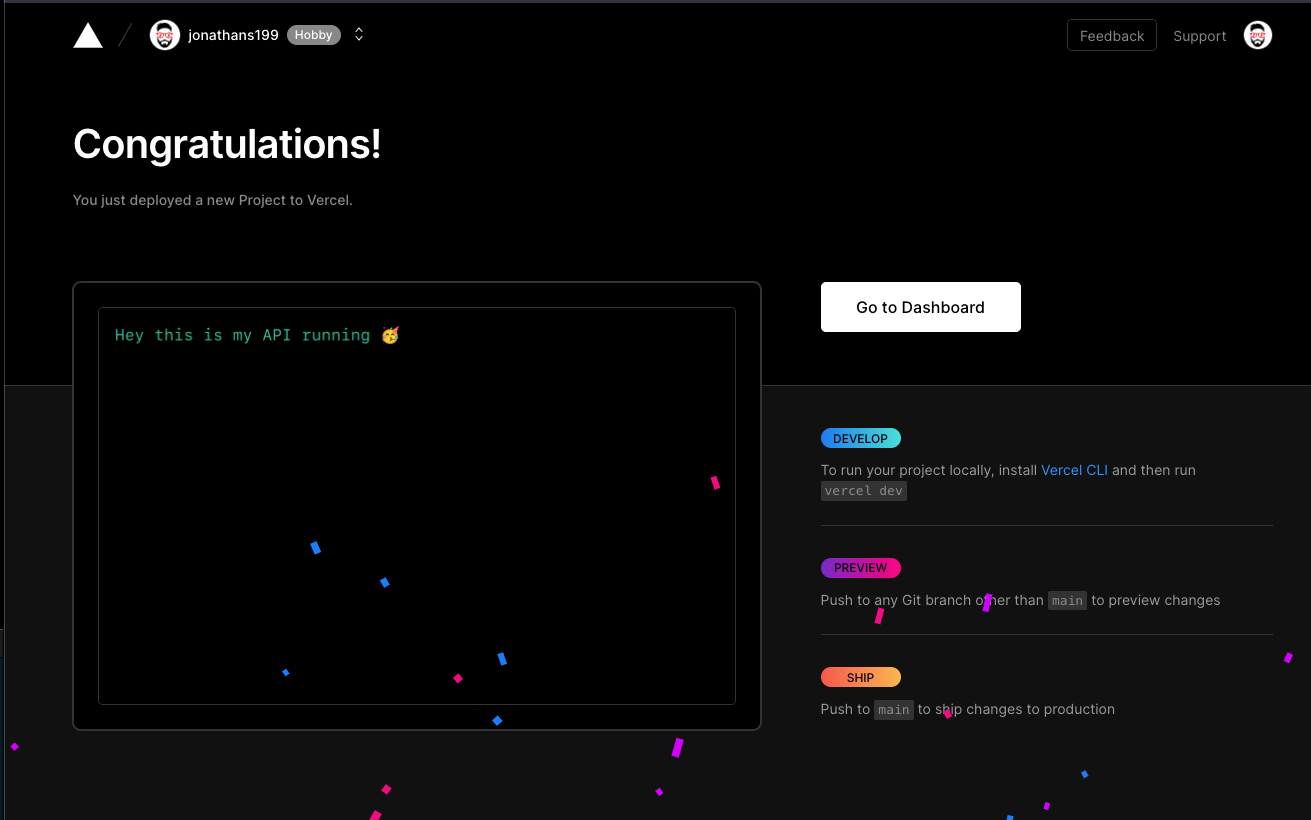The height and width of the screenshot is (820, 1311).
Task: Click the purple PREVIEW badge
Action: point(860,568)
